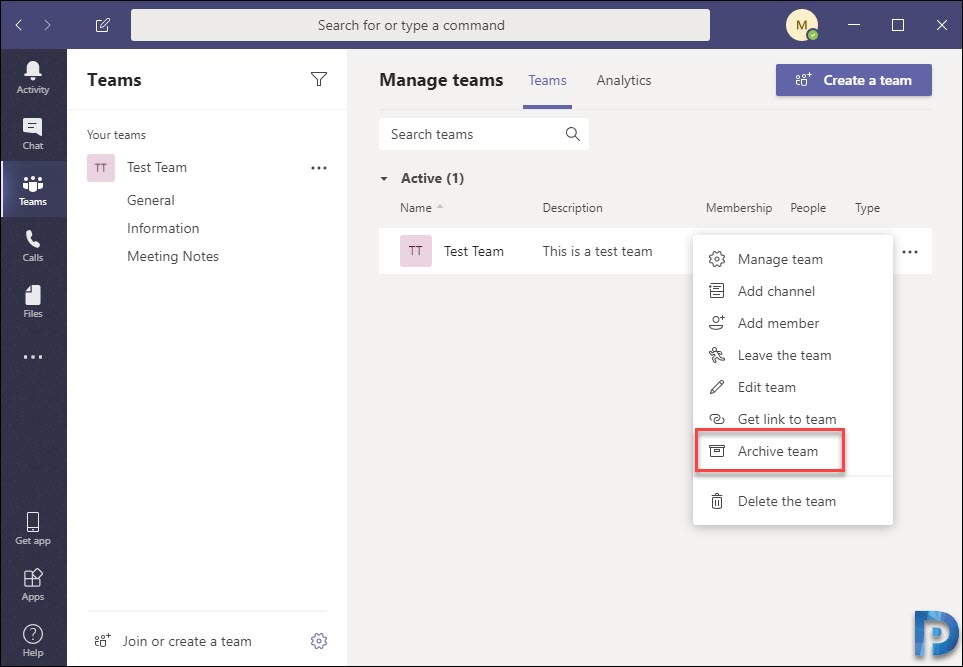Open the Calls section
963x667 pixels.
click(33, 246)
